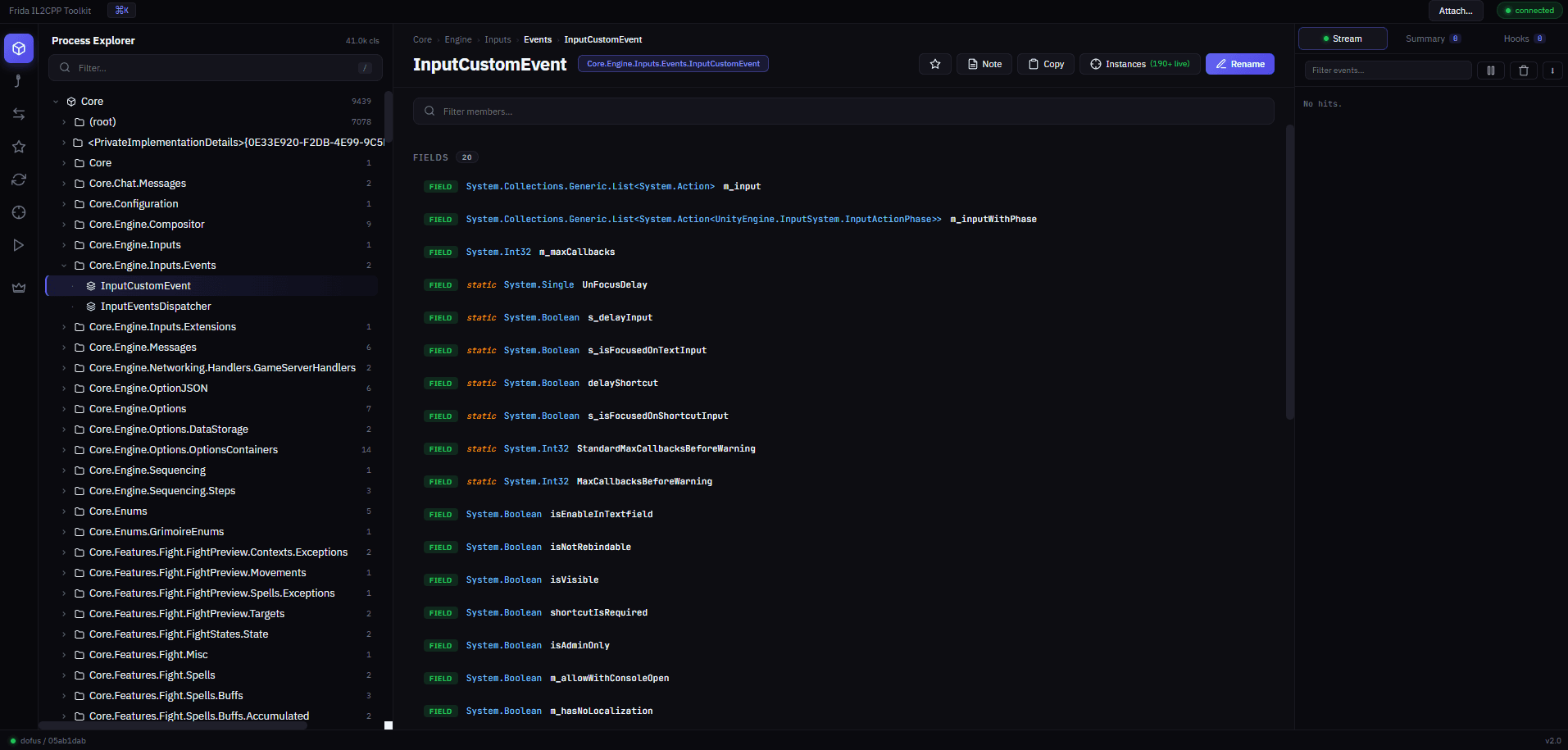Image resolution: width=1568 pixels, height=750 pixels.
Task: Collapse the Core assembly tree node
Action: click(x=56, y=102)
